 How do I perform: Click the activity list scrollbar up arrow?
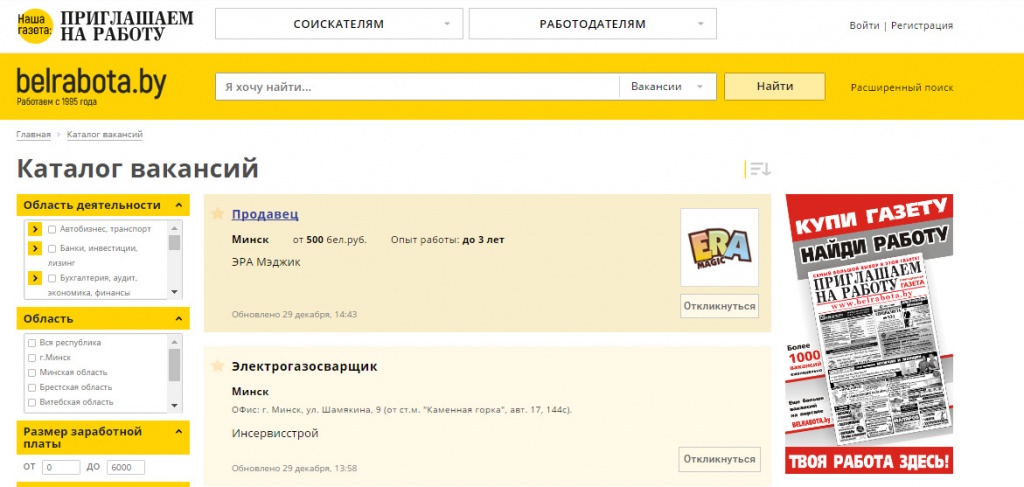174,228
